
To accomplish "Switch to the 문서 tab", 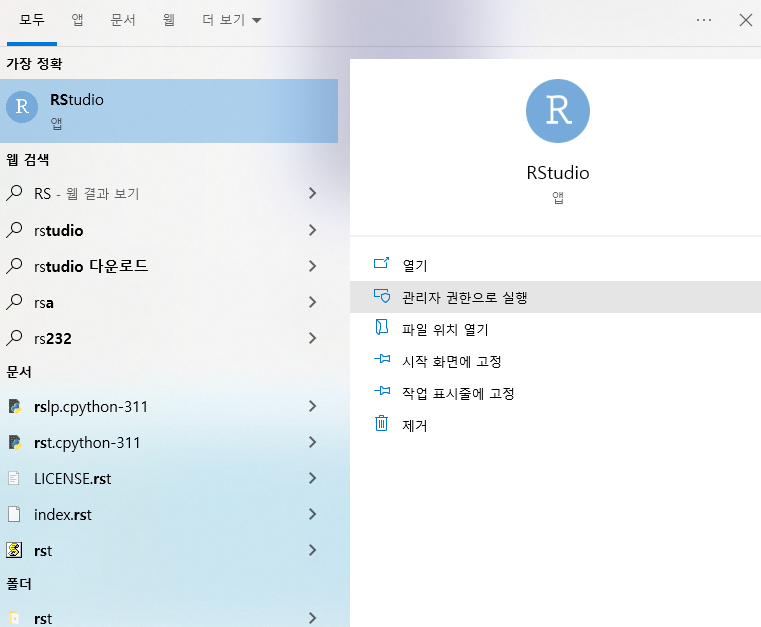I will point(123,20).
